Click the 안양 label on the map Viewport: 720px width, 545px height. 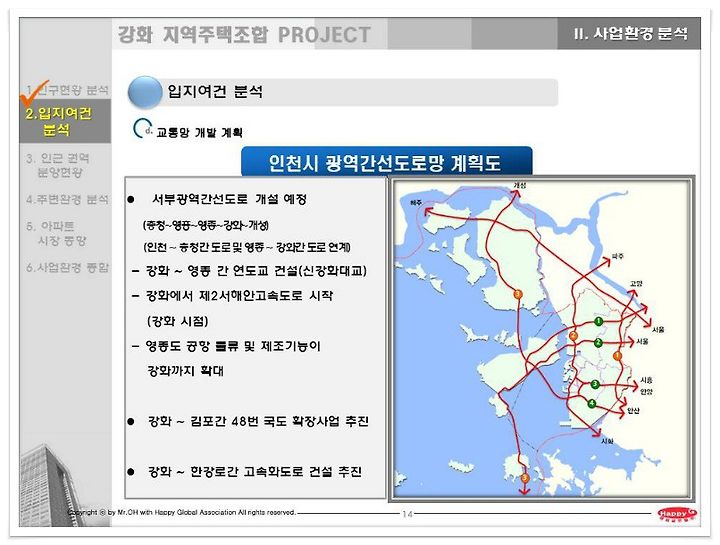tap(647, 392)
